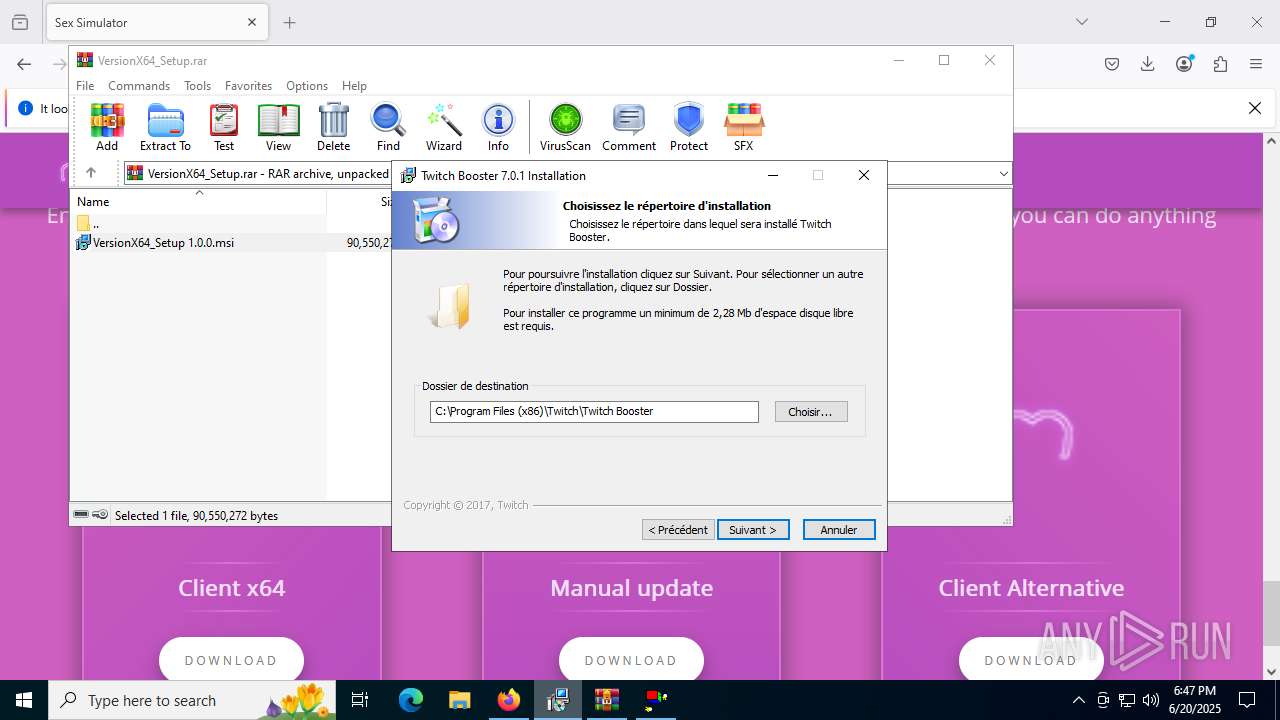
Task: Show hidden system tray icons
Action: pyautogui.click(x=1078, y=700)
